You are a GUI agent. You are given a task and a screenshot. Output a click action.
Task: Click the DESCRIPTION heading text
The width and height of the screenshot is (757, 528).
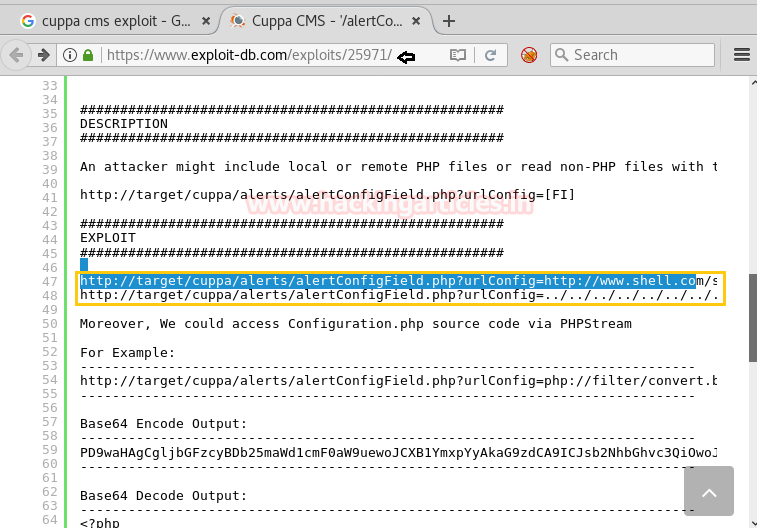coord(124,124)
